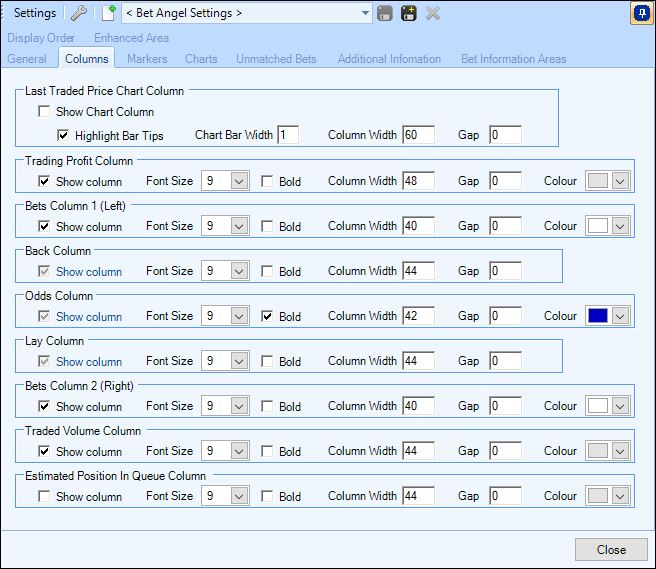Enable Show column for Estimated Position In Queue

(44, 496)
